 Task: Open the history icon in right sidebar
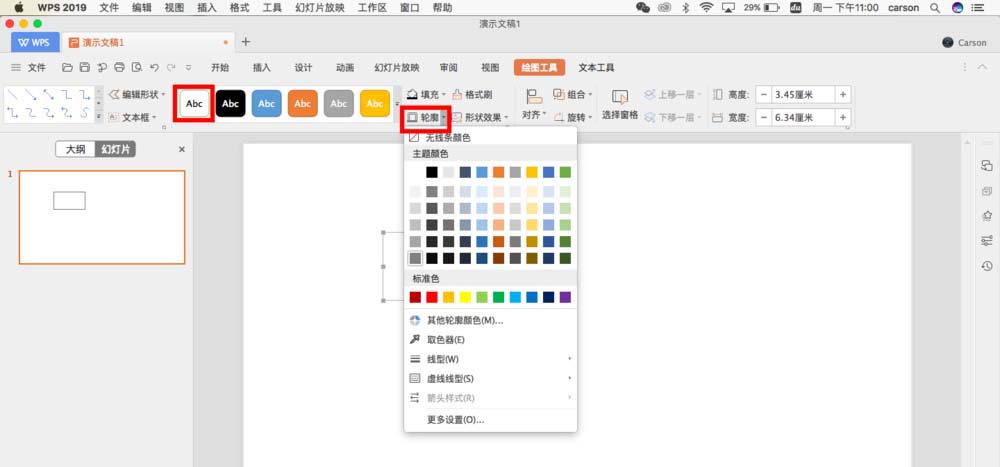(x=987, y=266)
